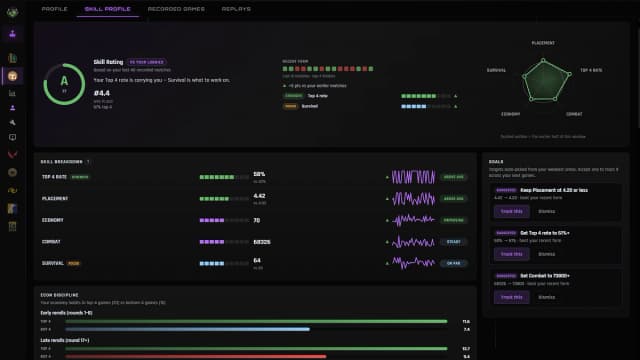Select the orange round face sidebar icon
This screenshot has height=360, width=640.
click(x=13, y=76)
